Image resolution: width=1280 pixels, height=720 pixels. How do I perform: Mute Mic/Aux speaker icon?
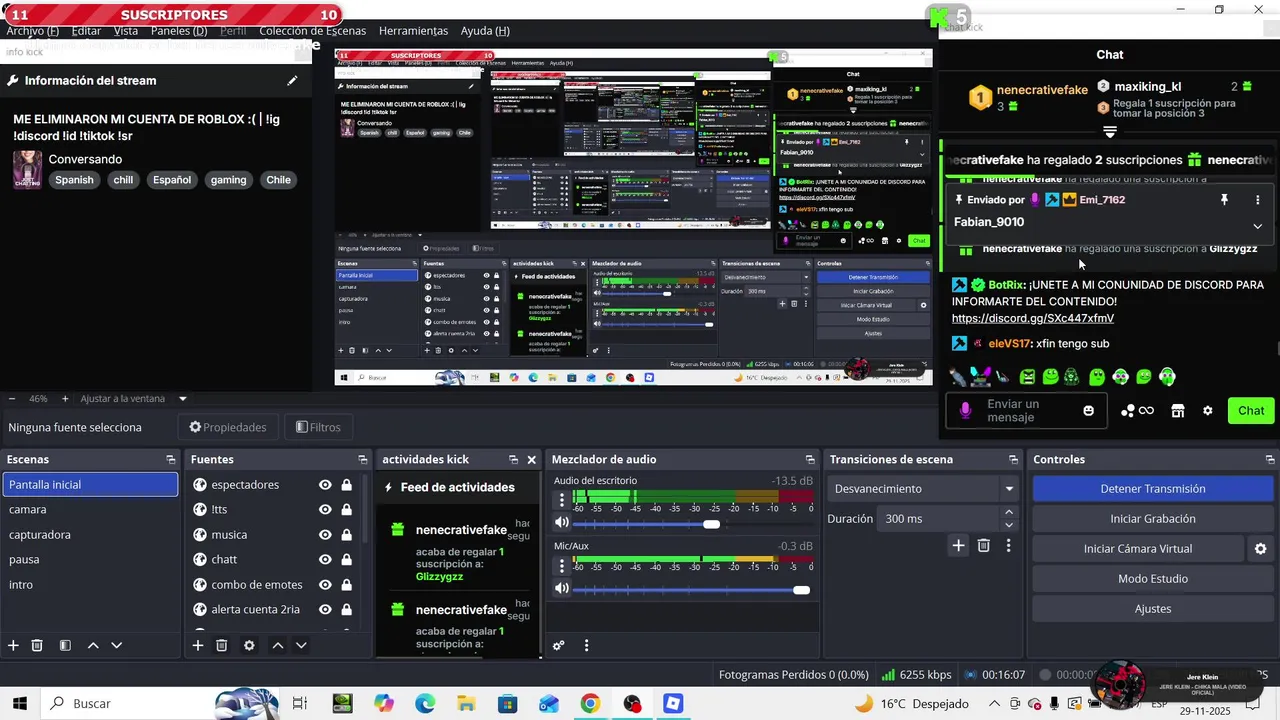pos(562,589)
